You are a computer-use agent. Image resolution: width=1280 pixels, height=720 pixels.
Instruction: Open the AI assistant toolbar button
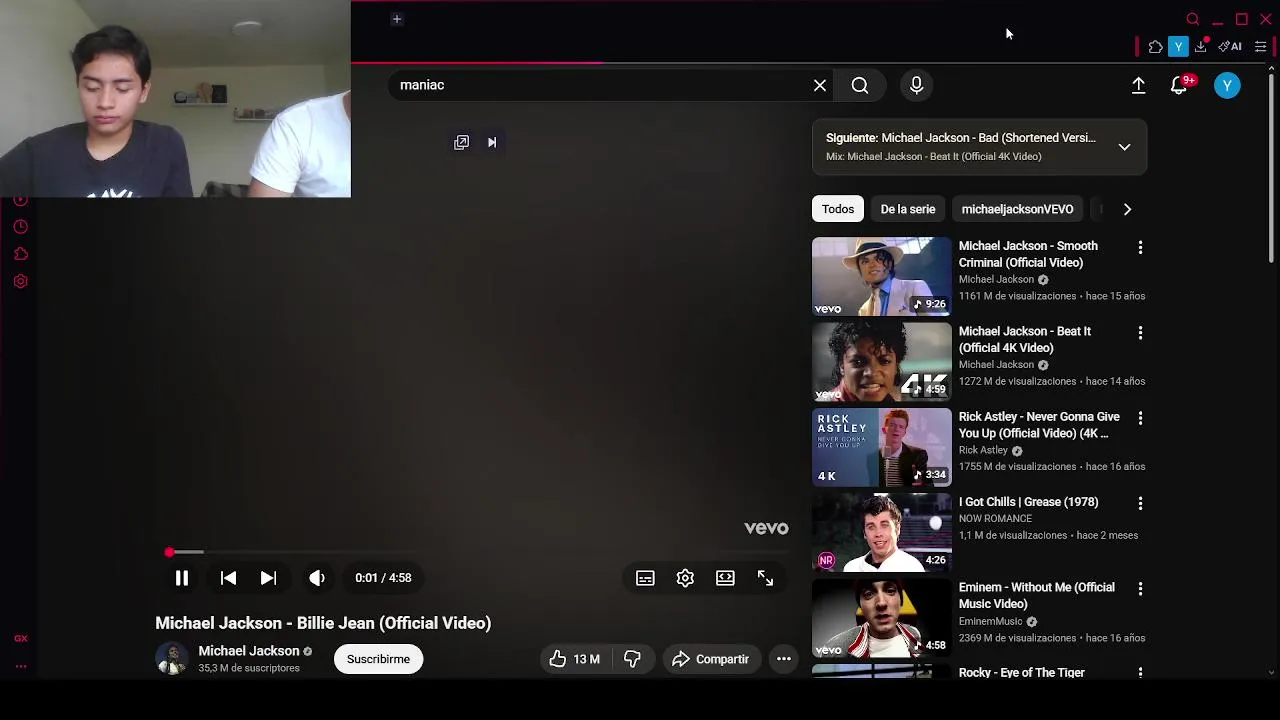[1230, 47]
